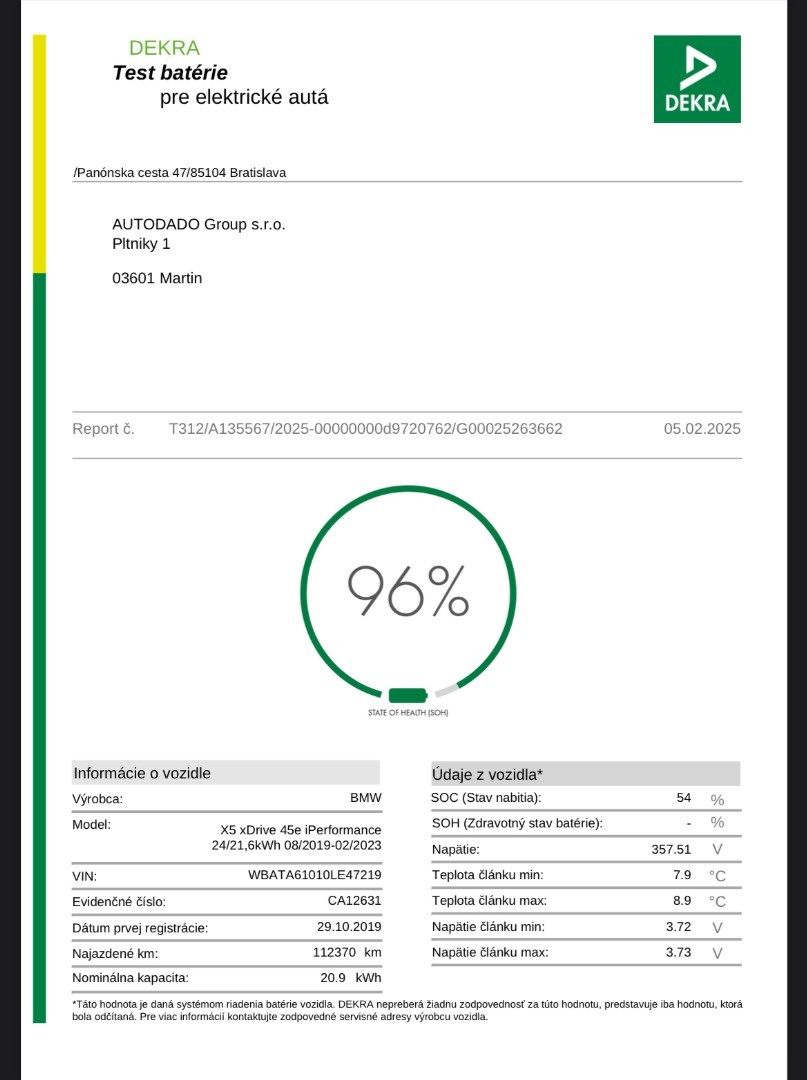Click the X5 xDrive 45e iPerformance model text
Image resolution: width=807 pixels, height=1080 pixels.
tap(300, 830)
